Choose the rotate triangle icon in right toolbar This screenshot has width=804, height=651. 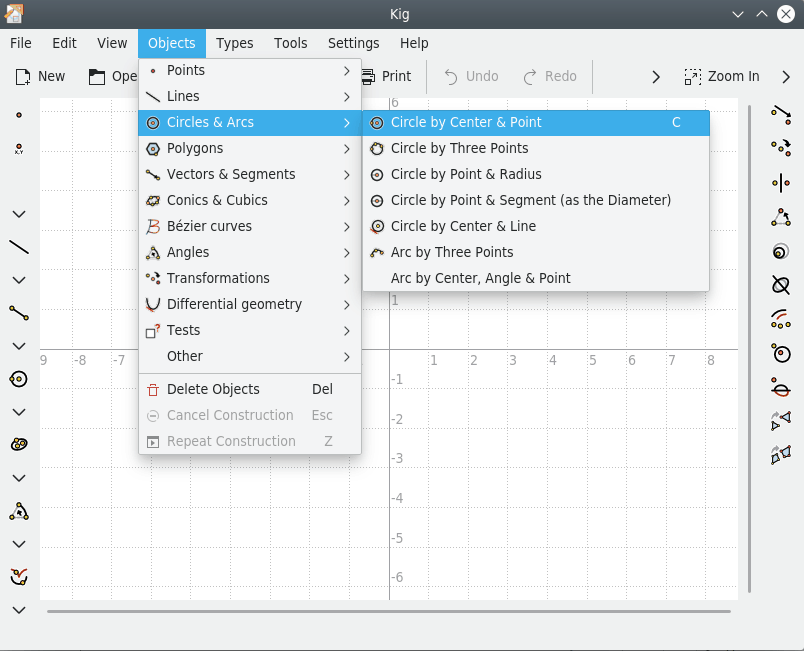coord(781,217)
